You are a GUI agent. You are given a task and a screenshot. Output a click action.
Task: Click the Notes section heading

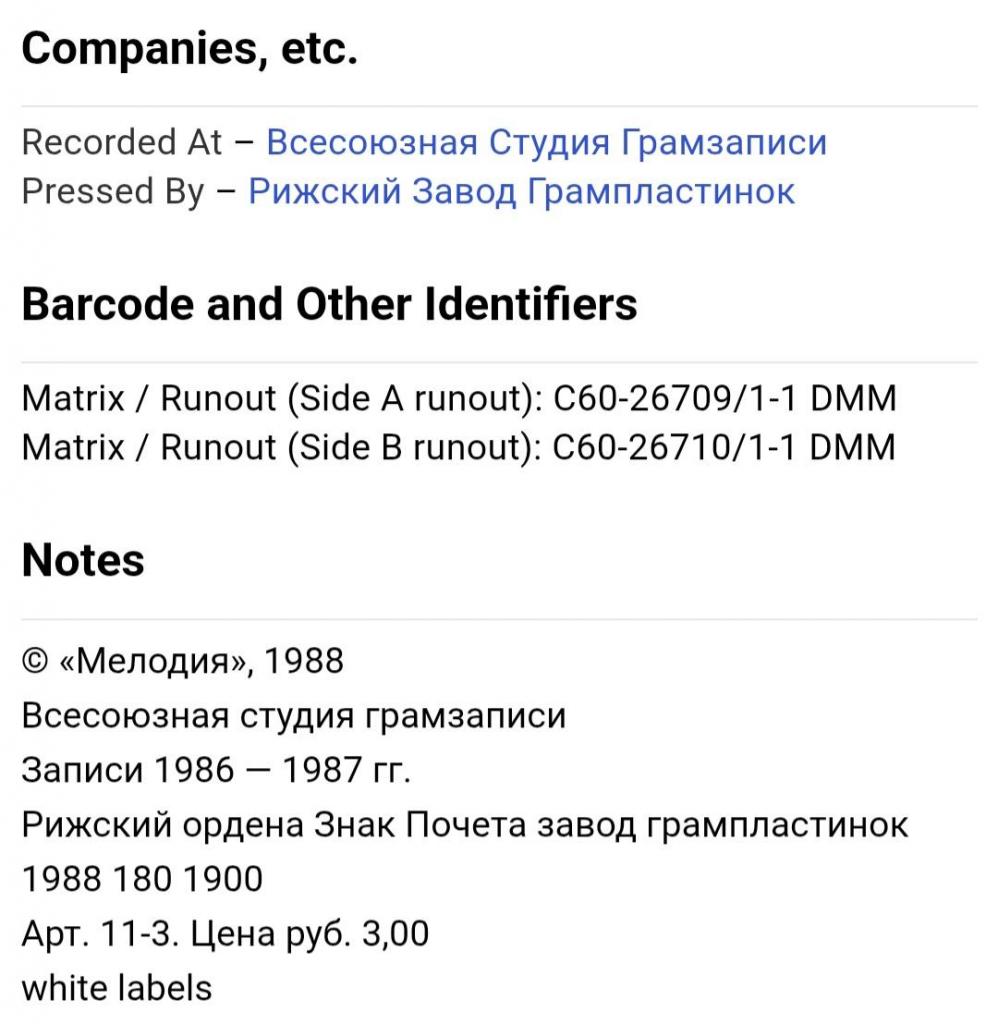pos(83,560)
